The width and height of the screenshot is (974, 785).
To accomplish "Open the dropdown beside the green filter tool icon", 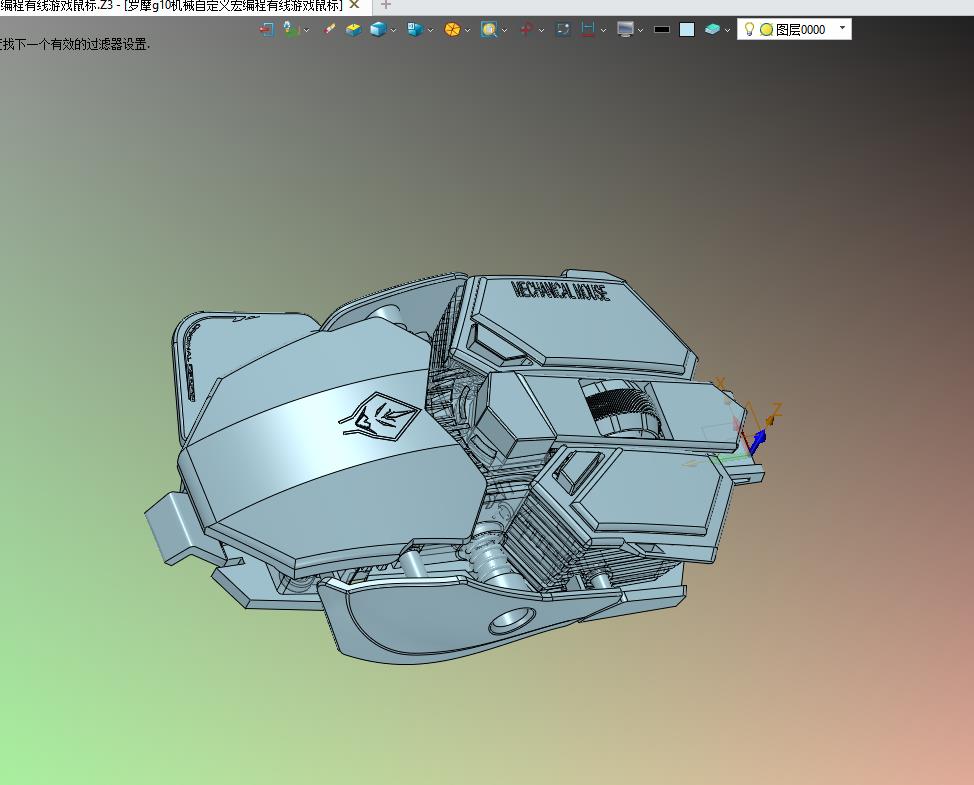I will point(306,30).
